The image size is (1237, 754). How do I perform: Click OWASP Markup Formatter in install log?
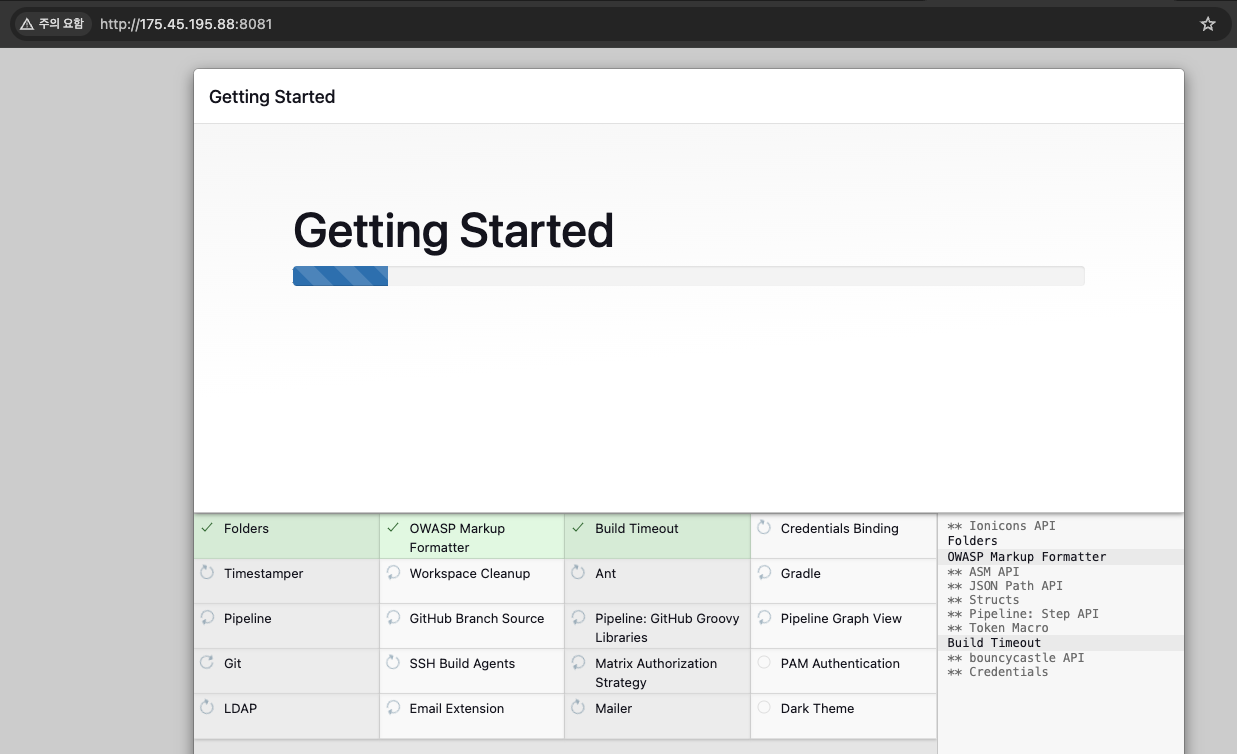coord(1027,557)
